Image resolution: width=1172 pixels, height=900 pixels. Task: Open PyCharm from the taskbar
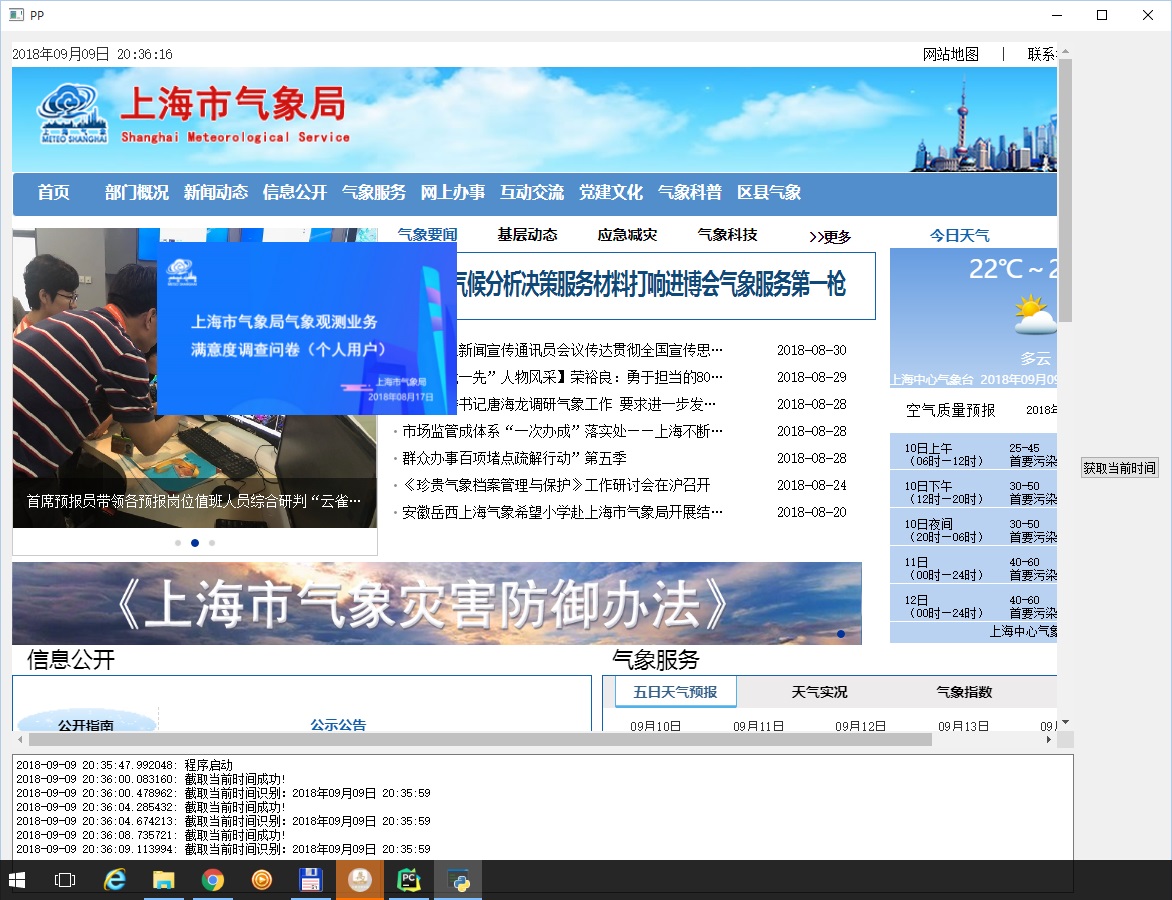tap(409, 880)
